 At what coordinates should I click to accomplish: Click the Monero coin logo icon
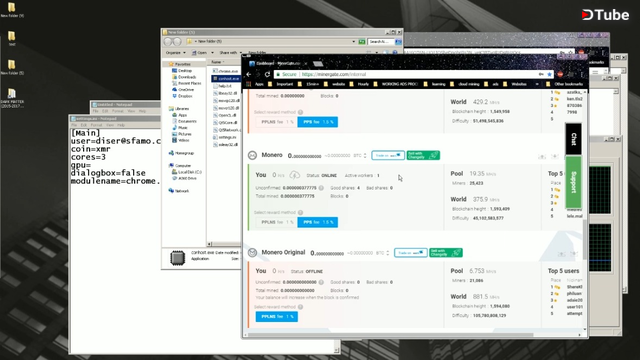tap(252, 155)
